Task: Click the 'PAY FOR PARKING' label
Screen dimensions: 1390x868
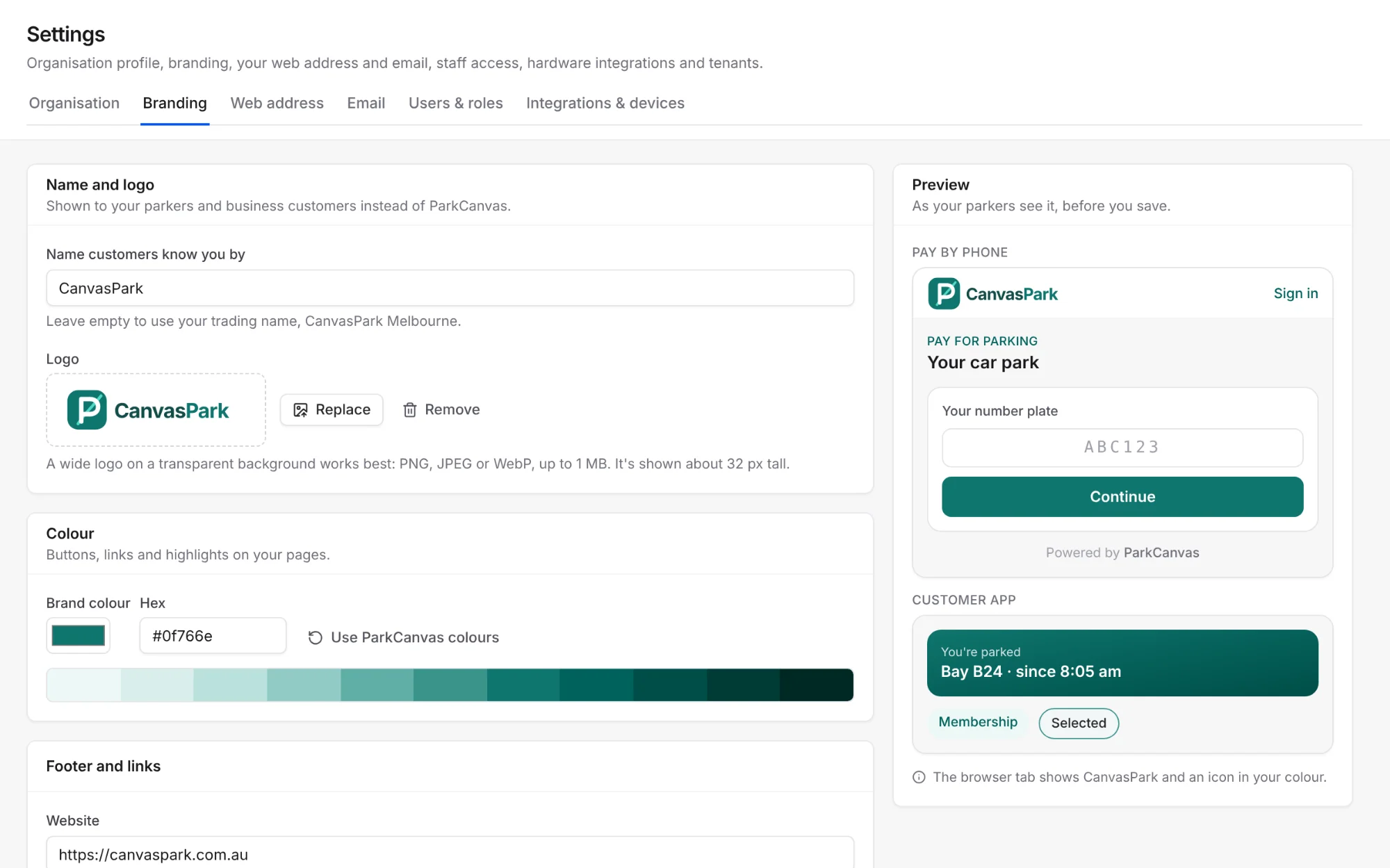Action: tap(982, 341)
